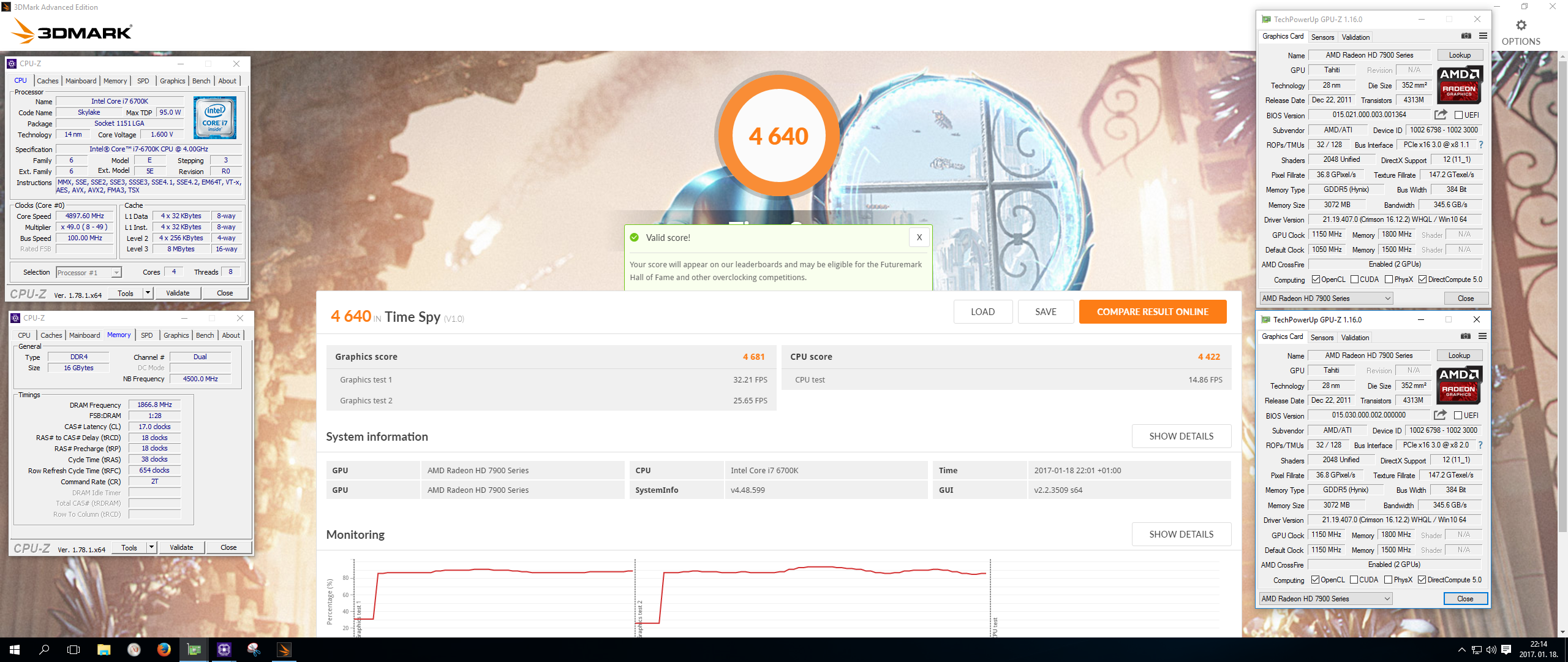Click Validate button in lower CPU-Z
Screen dimensions: 1568x662
click(181, 547)
